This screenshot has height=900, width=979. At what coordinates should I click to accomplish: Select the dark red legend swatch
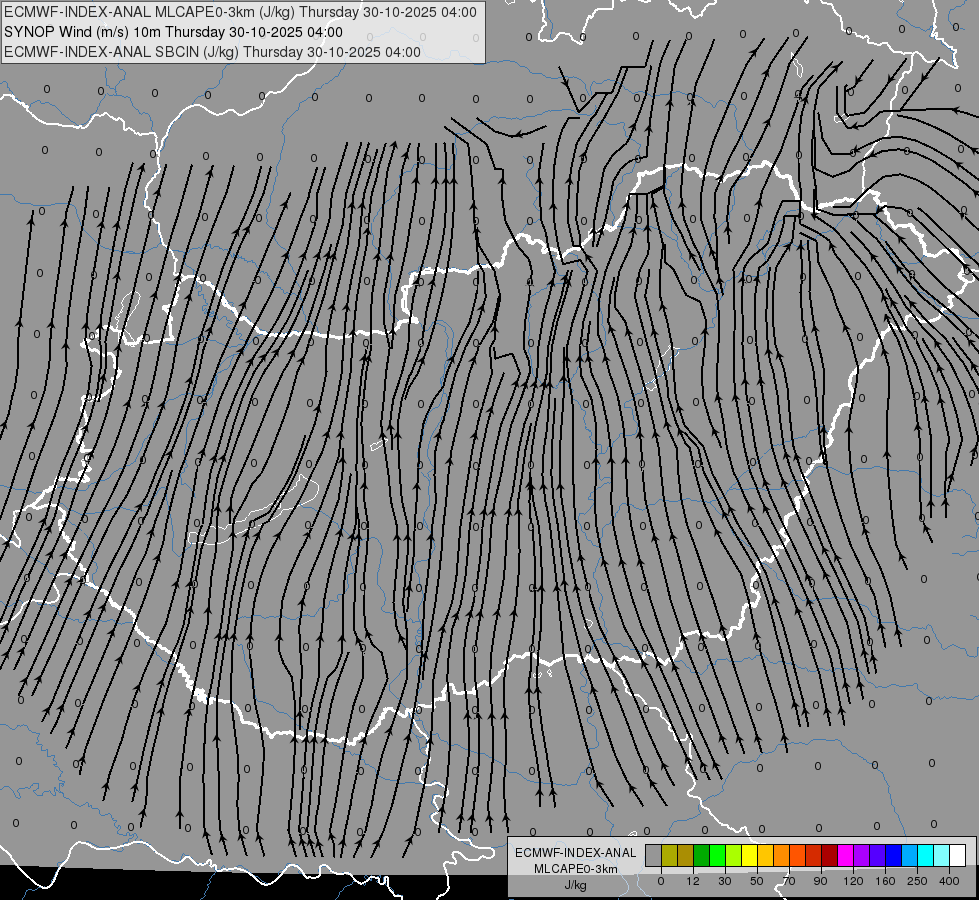[830, 855]
